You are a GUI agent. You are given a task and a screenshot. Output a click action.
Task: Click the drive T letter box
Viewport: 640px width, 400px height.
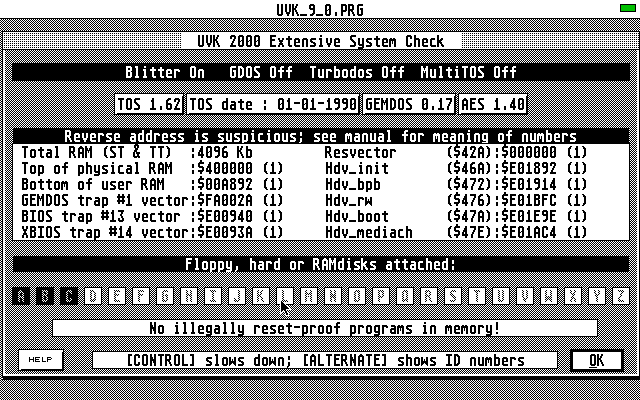click(477, 296)
